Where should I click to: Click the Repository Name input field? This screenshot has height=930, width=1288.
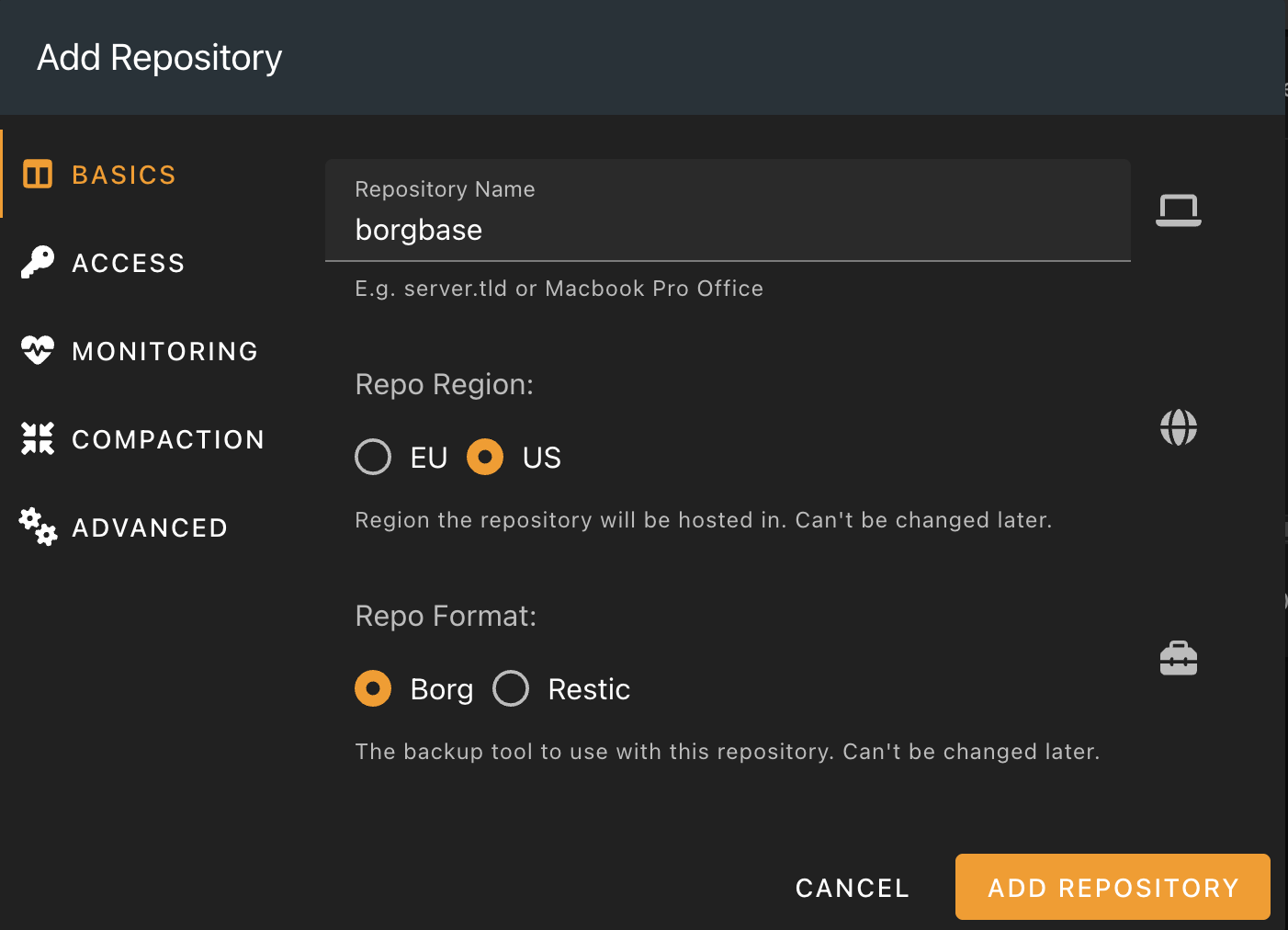pos(728,230)
